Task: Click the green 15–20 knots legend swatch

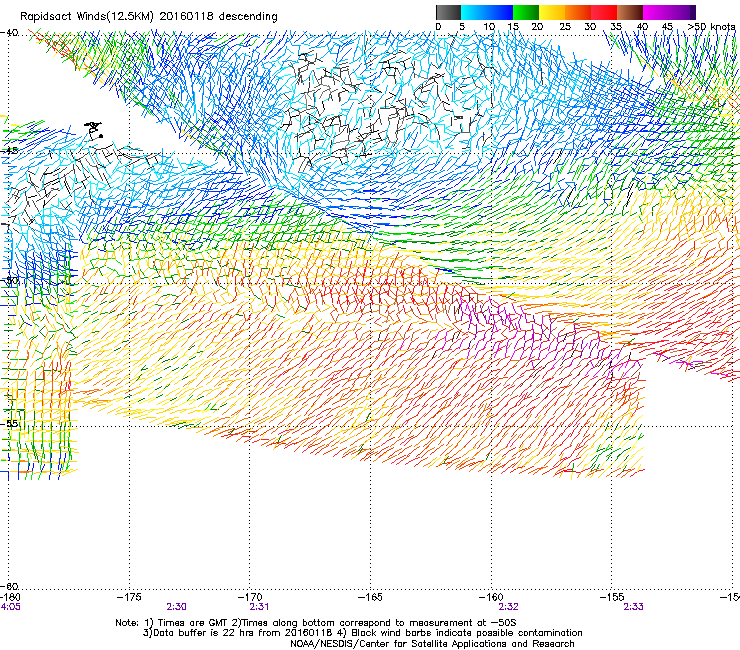Action: (526, 12)
